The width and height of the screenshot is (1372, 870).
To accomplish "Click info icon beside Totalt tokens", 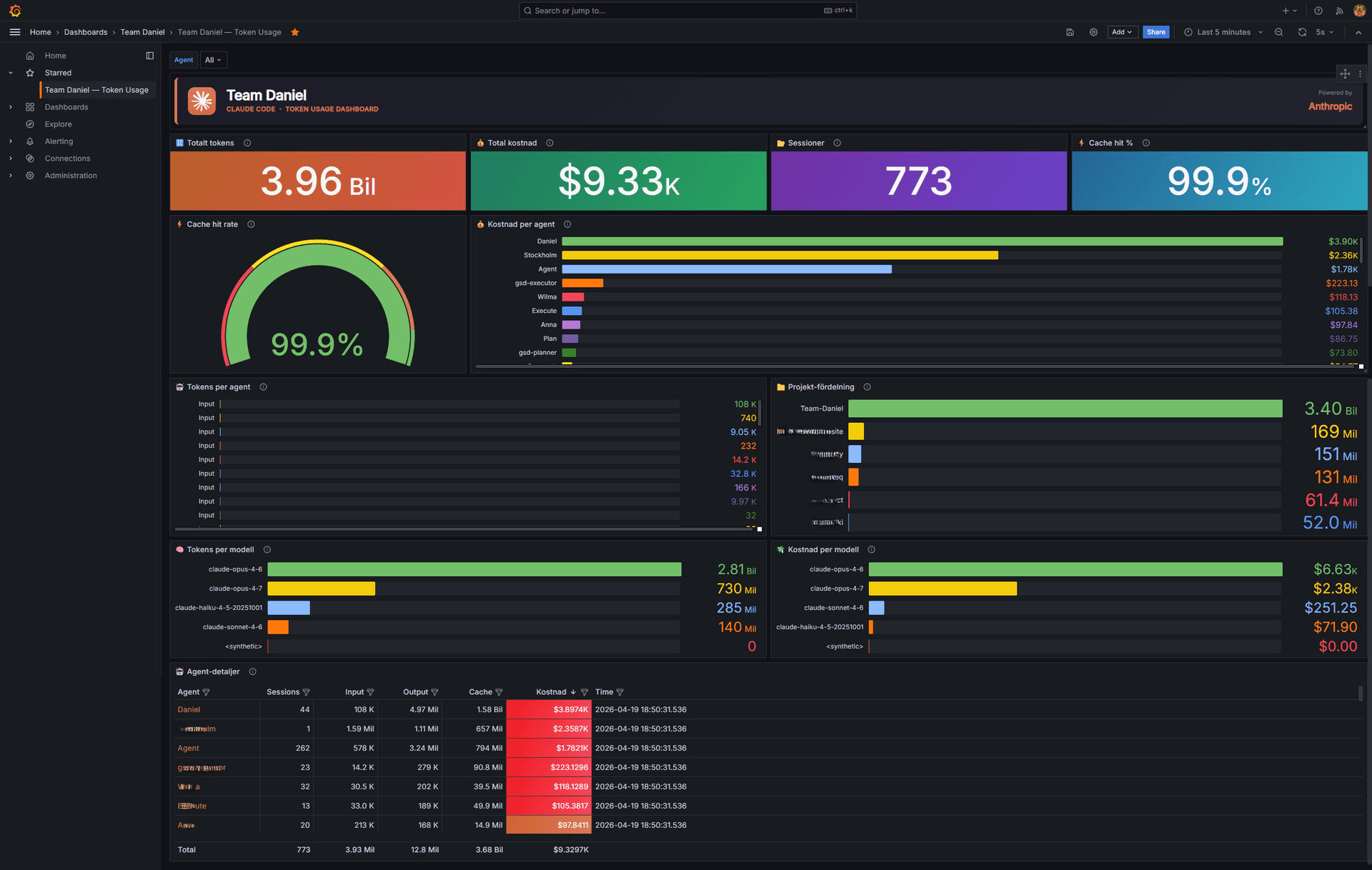I will 247,143.
